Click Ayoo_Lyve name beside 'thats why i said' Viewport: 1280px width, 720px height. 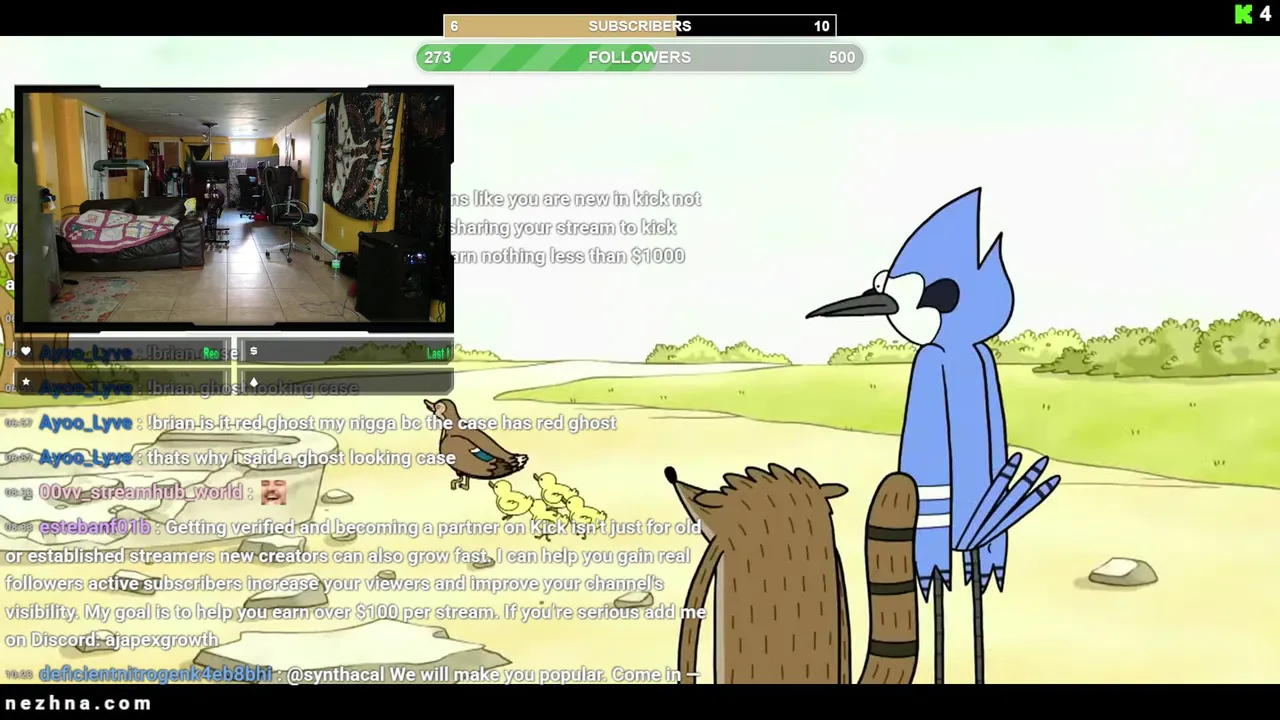click(85, 458)
